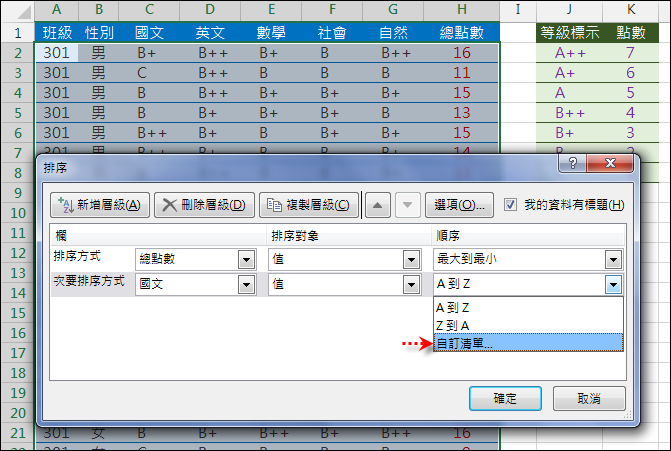Click the Select All corner of the worksheet
This screenshot has height=451, width=671.
(18, 10)
